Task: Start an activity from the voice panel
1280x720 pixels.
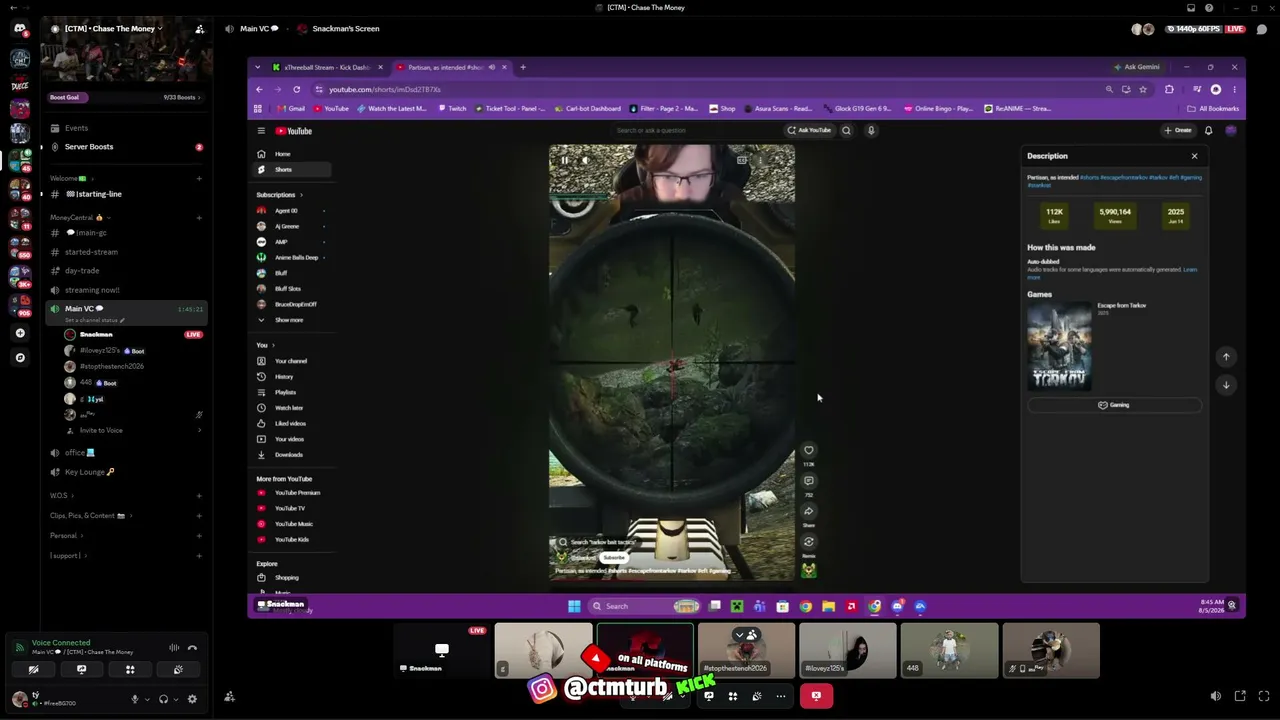Action: [x=130, y=670]
